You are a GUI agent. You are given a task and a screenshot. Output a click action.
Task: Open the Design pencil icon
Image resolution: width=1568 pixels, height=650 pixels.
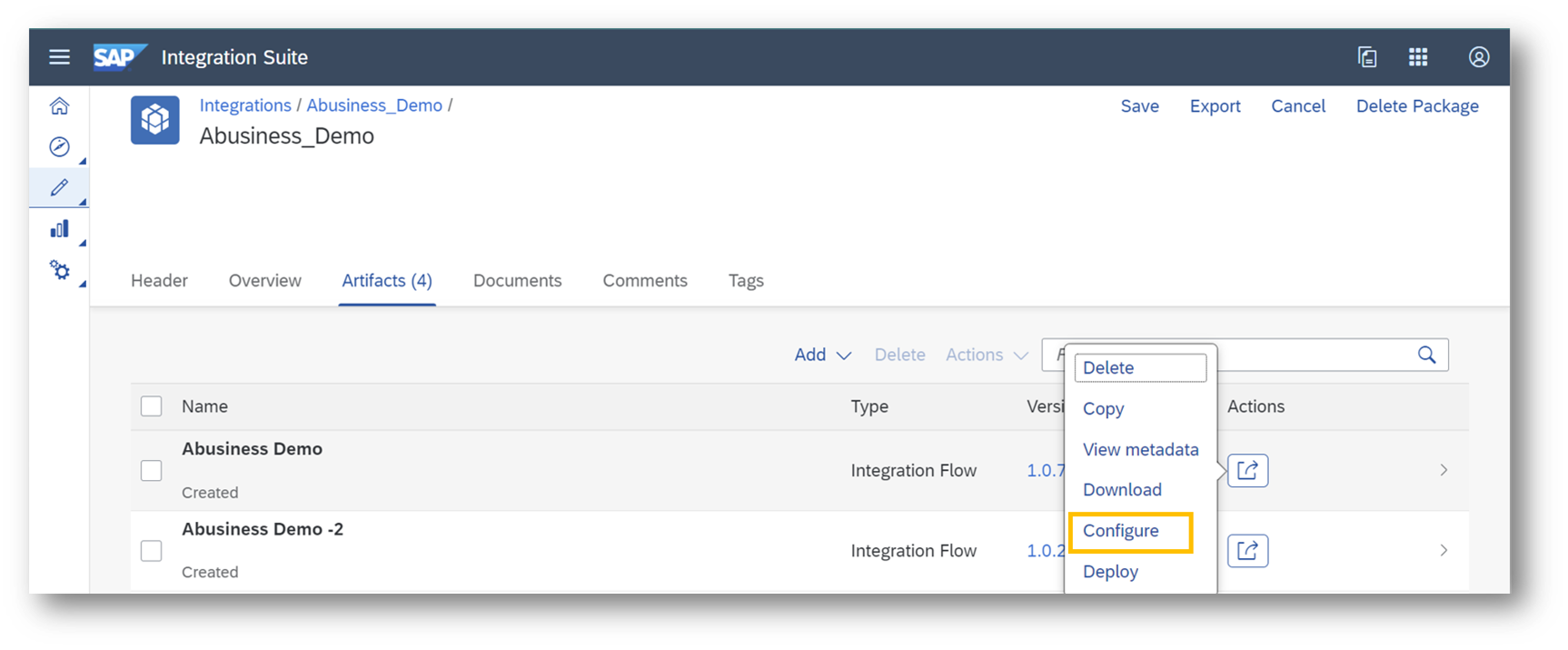[x=59, y=187]
